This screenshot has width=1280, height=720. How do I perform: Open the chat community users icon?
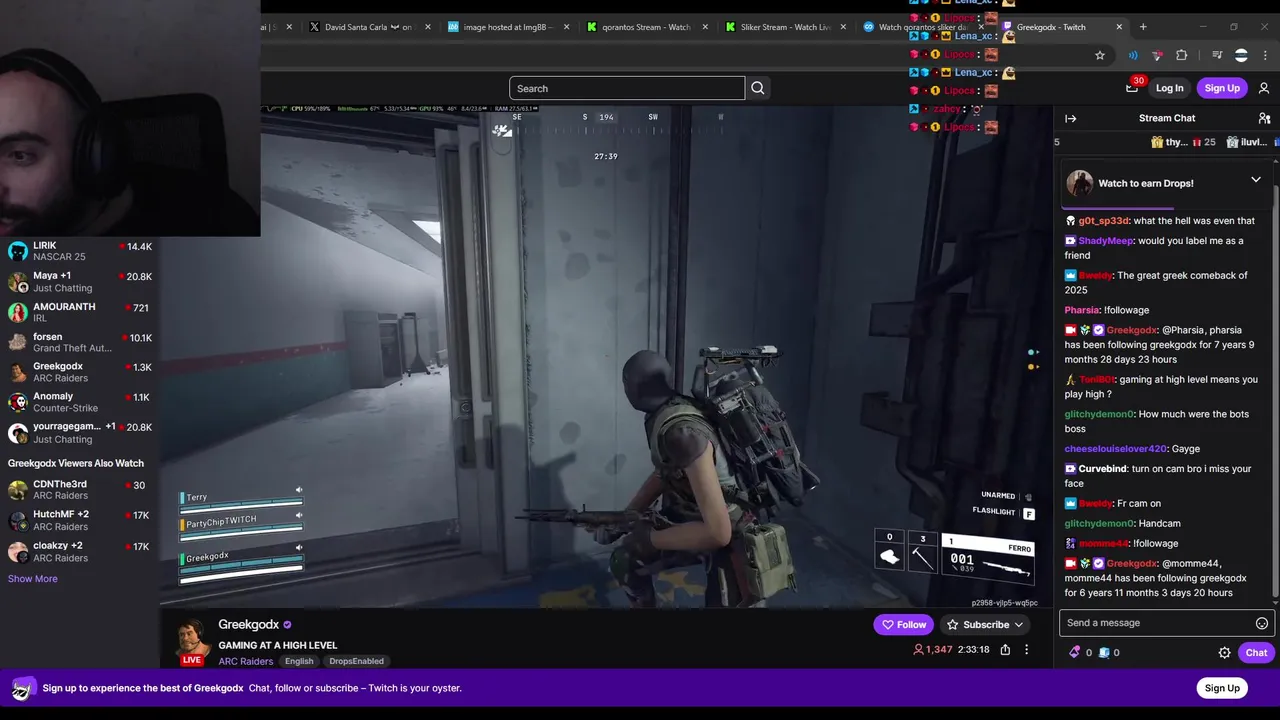point(1264,118)
